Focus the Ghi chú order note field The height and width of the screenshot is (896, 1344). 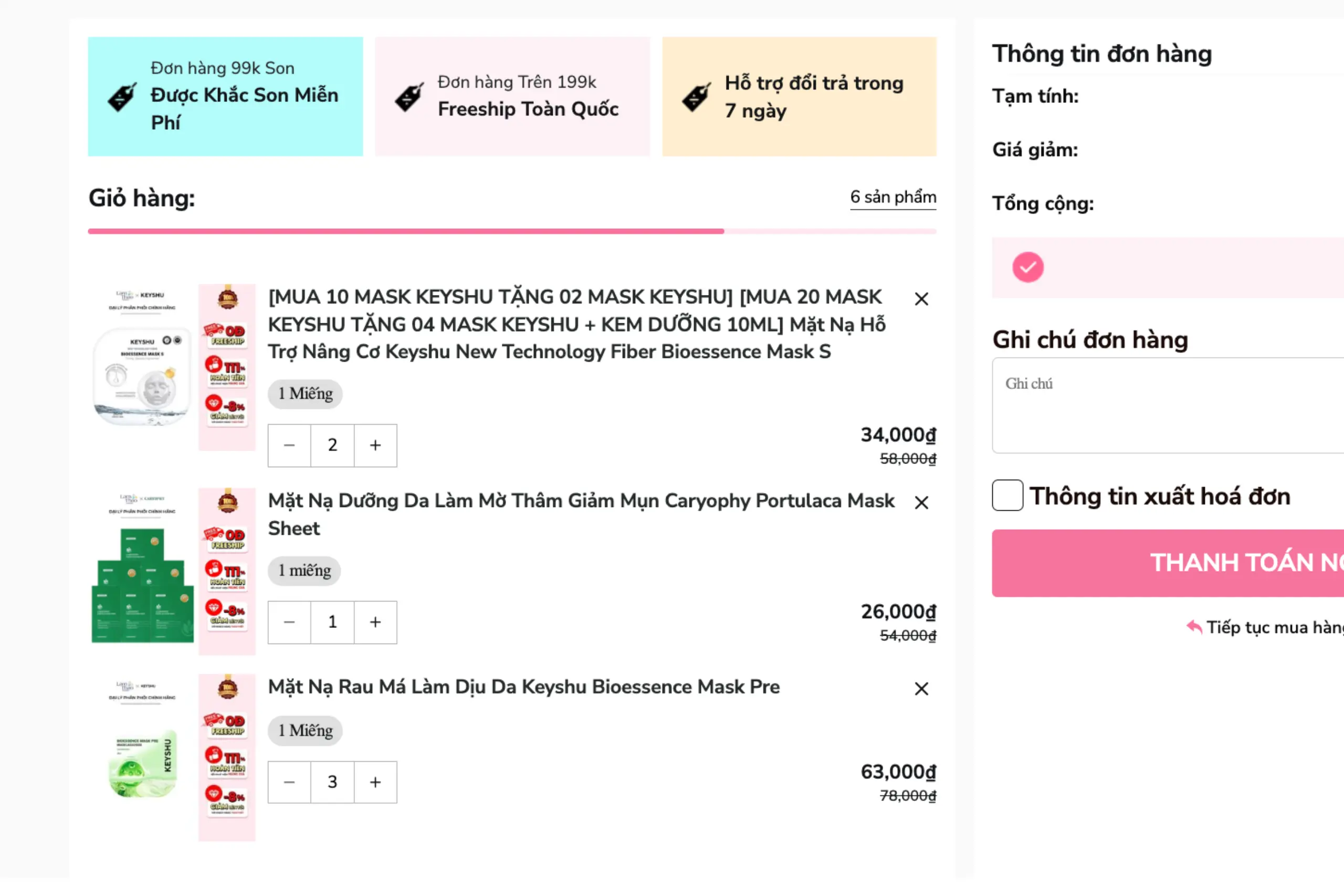(x=1165, y=406)
